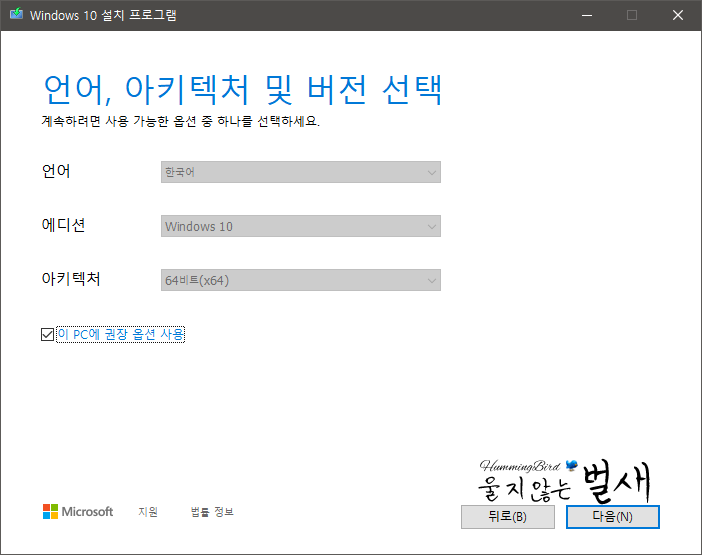Image resolution: width=702 pixels, height=555 pixels.
Task: Open the 법률 정보 link
Action: click(212, 512)
